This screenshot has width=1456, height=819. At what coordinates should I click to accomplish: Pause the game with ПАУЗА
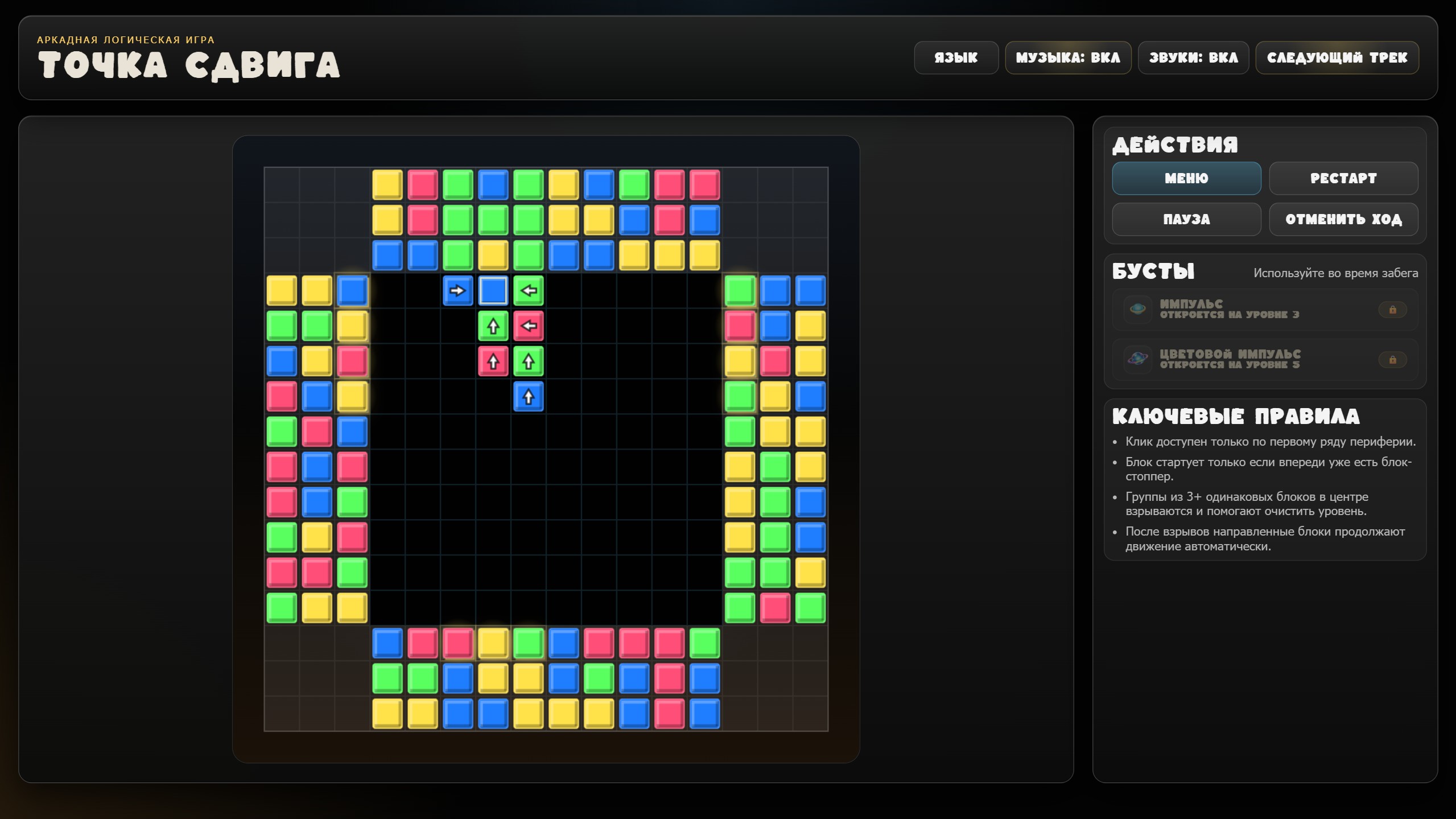1186,219
